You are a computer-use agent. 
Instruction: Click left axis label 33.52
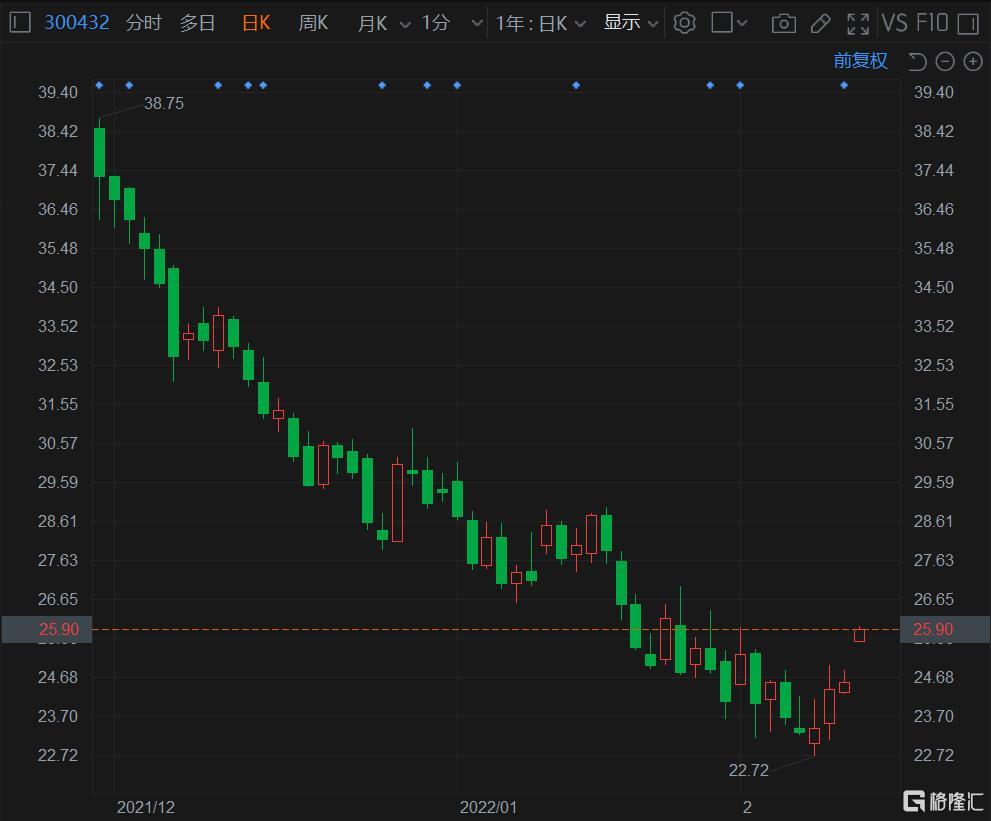point(58,326)
